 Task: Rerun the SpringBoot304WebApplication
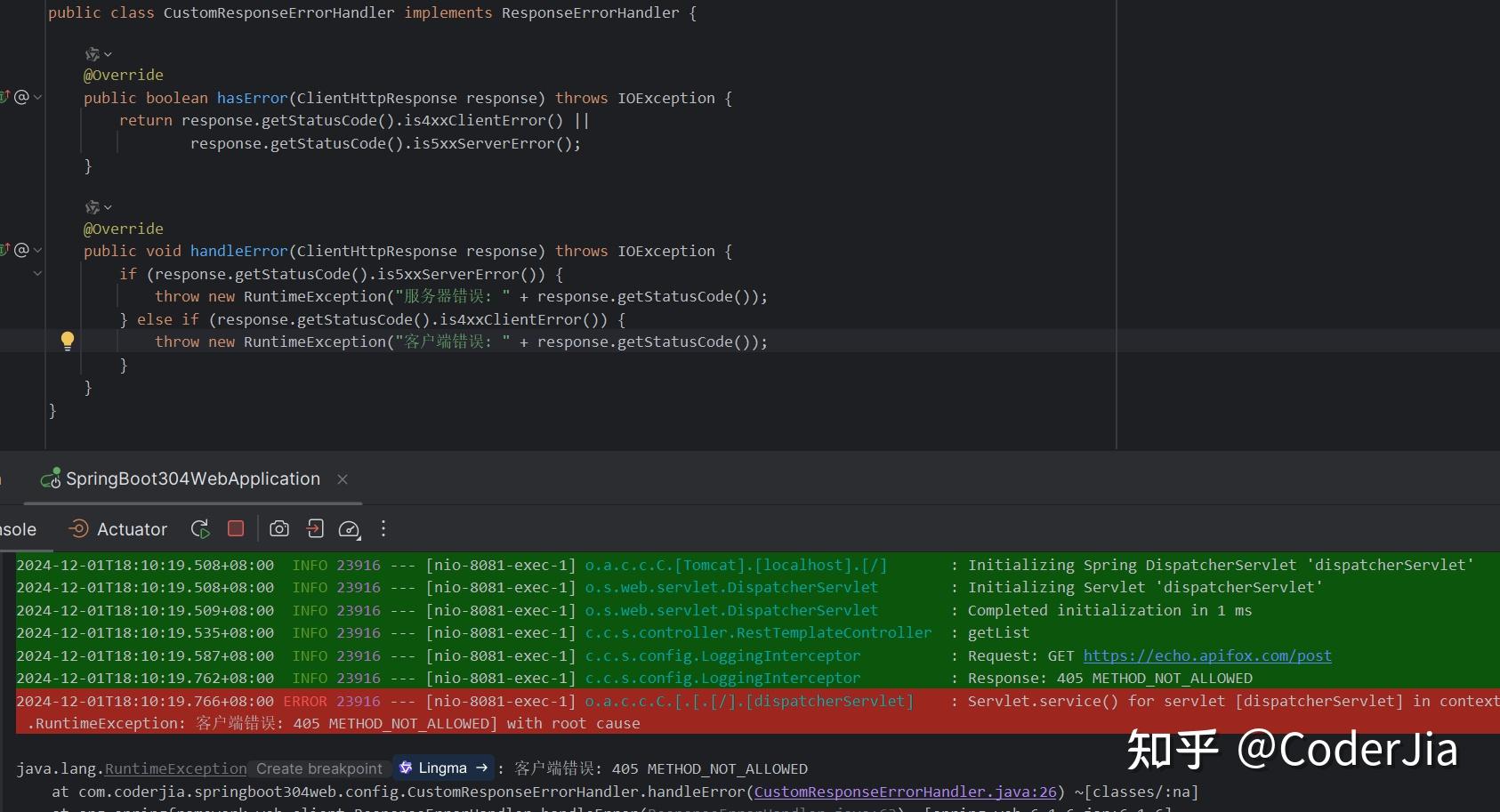point(199,528)
